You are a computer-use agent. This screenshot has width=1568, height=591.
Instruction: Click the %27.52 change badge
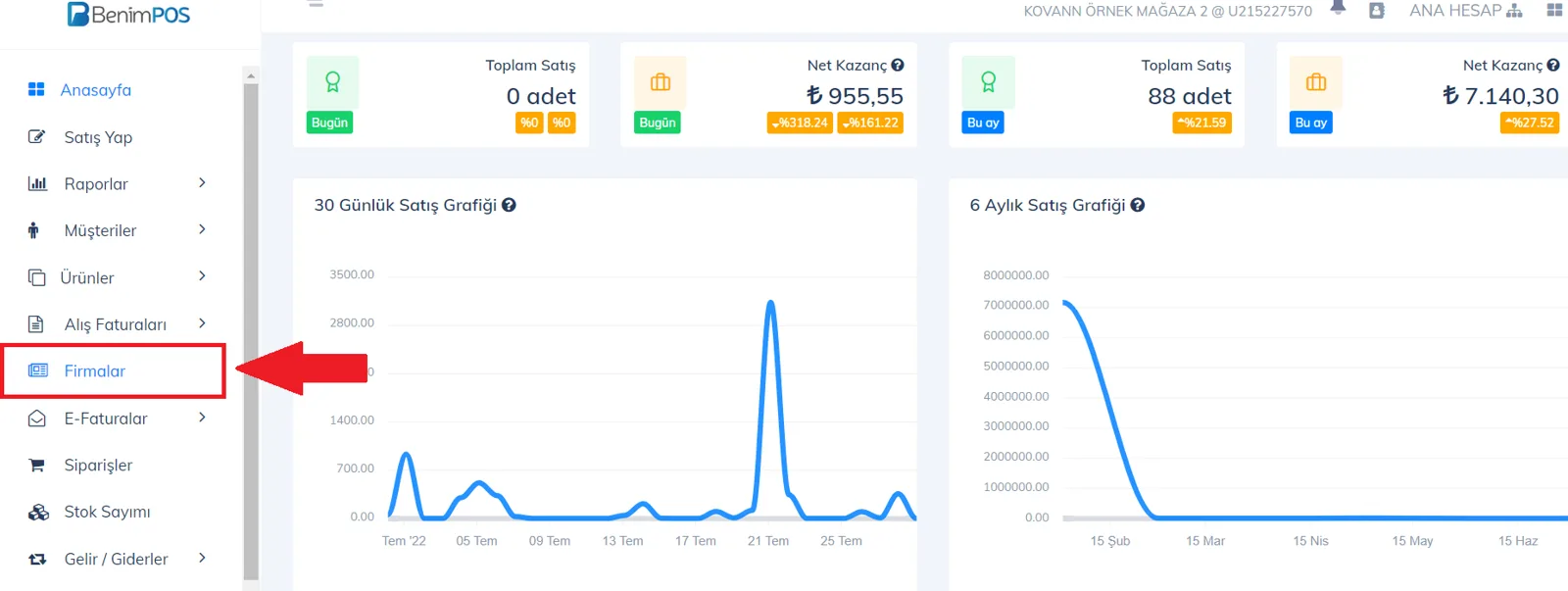click(1530, 123)
